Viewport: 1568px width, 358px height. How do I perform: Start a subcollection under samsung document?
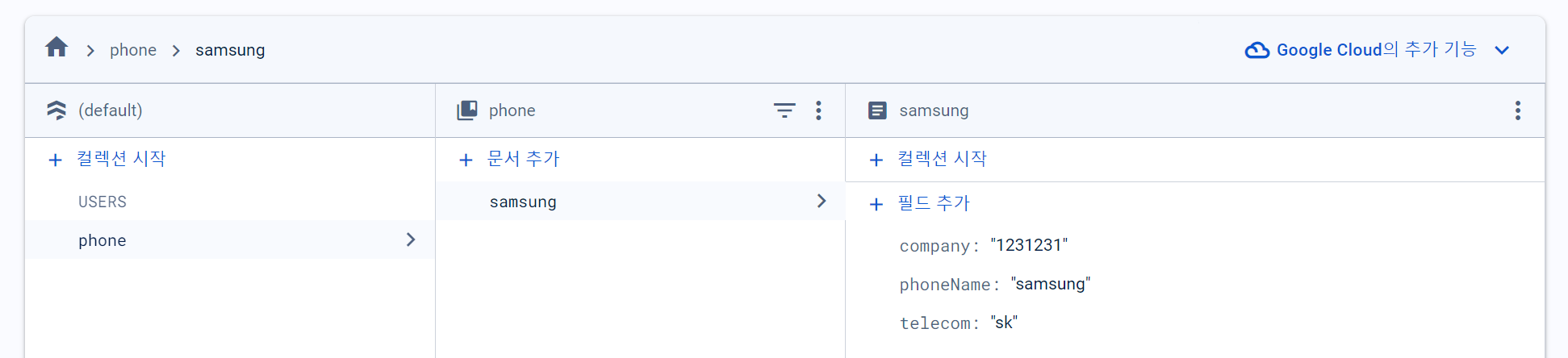(x=928, y=159)
